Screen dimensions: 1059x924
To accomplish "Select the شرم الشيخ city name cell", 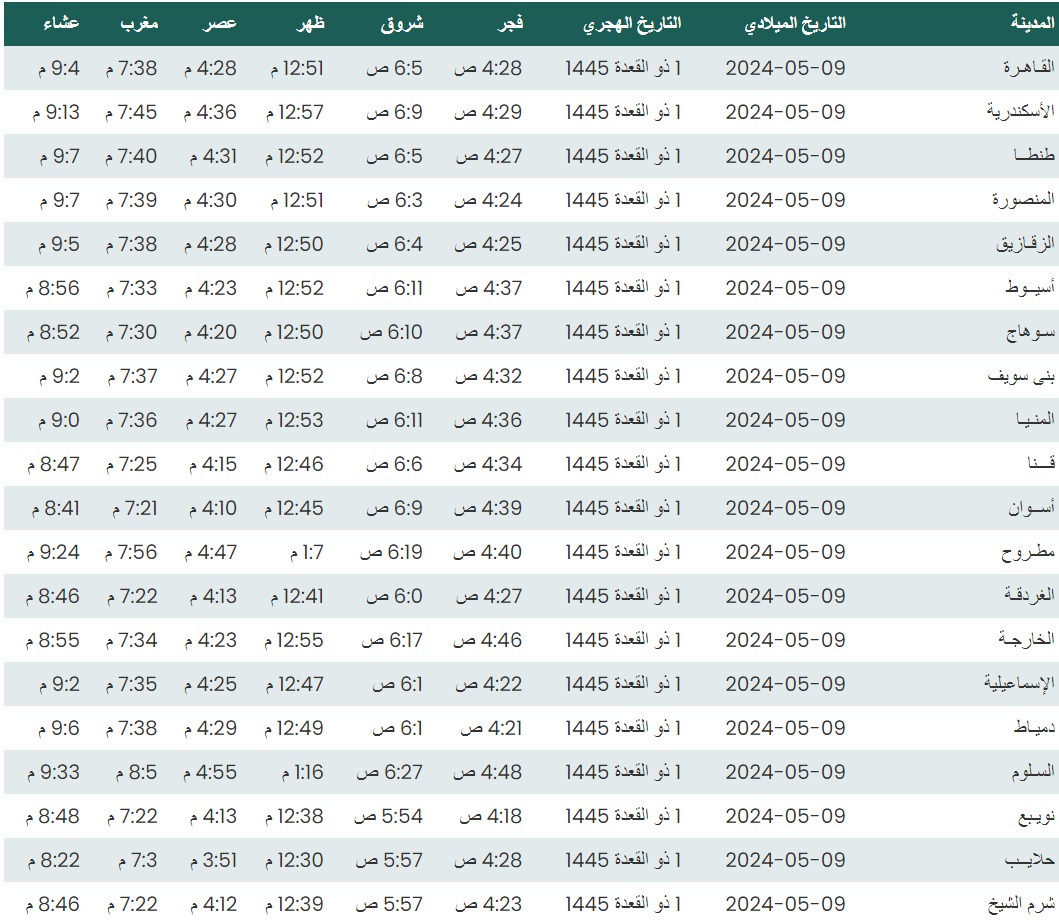I will click(x=1020, y=904).
